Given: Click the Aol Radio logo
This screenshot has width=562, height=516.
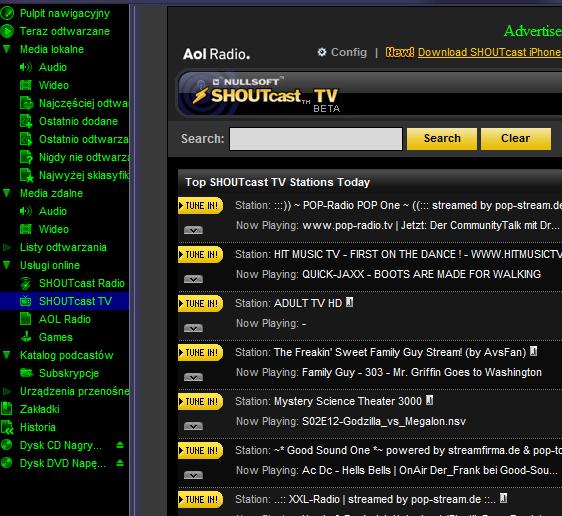Looking at the screenshot, I should pos(216,54).
